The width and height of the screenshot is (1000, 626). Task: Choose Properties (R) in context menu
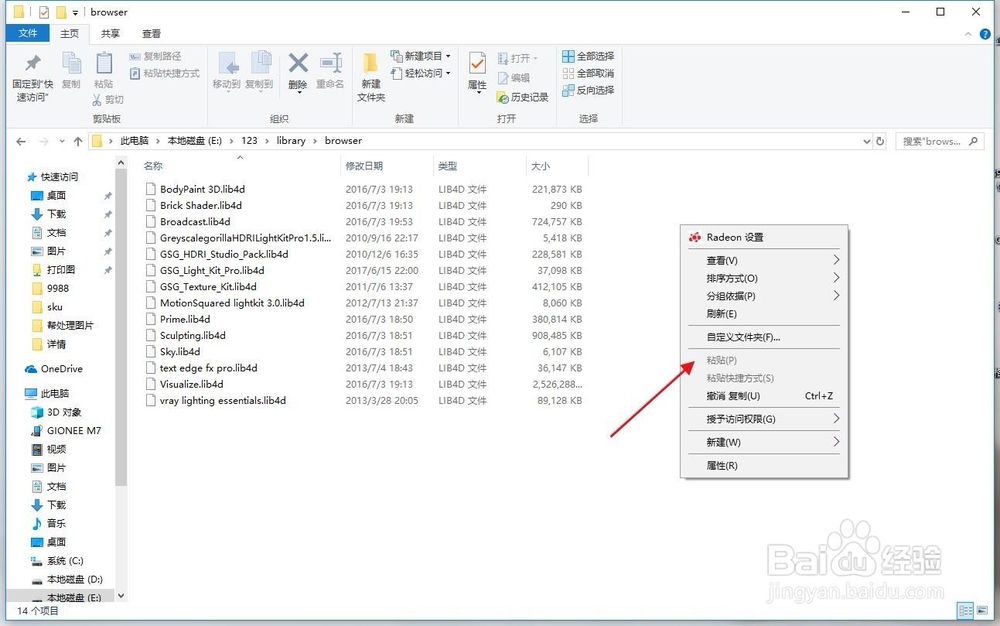764,465
